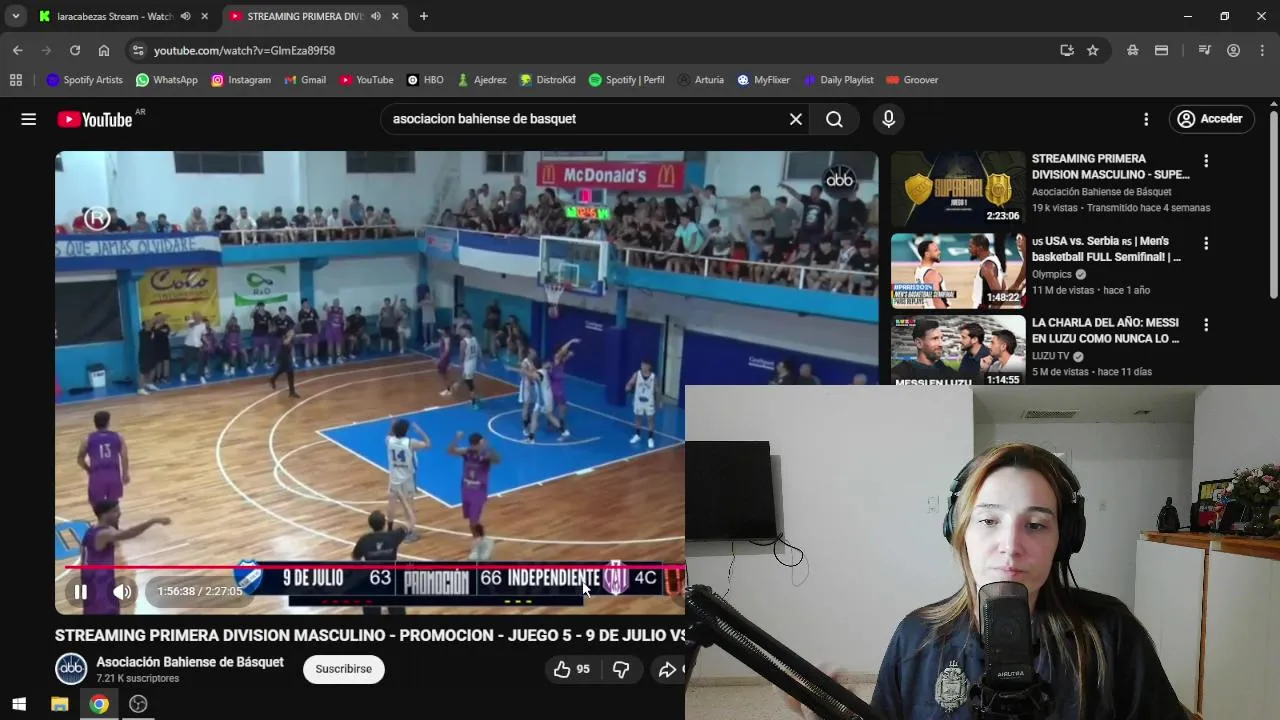Screen dimensions: 1280x720
Task: Subscribe with the Suscribirse button
Action: (x=343, y=669)
